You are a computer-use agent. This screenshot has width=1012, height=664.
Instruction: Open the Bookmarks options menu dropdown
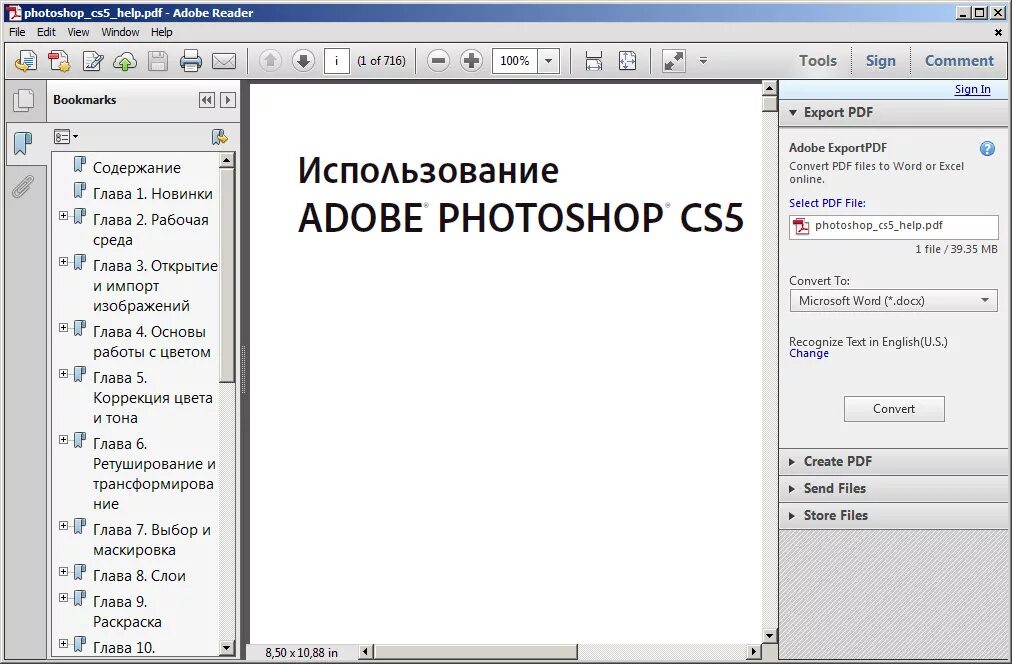tap(66, 137)
